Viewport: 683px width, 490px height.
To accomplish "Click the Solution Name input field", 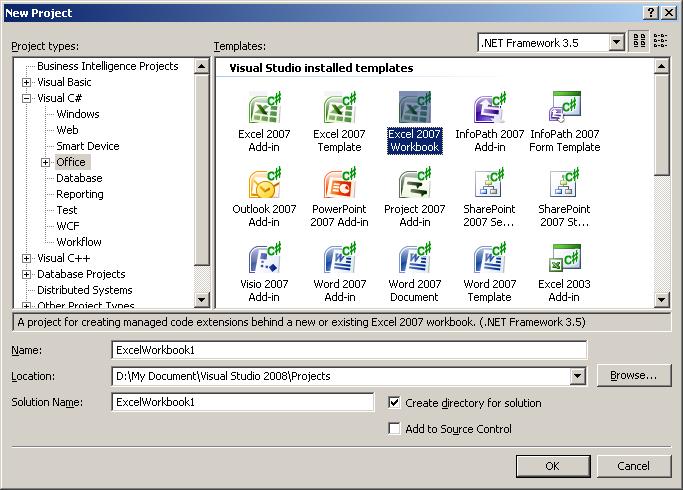I will pyautogui.click(x=243, y=402).
